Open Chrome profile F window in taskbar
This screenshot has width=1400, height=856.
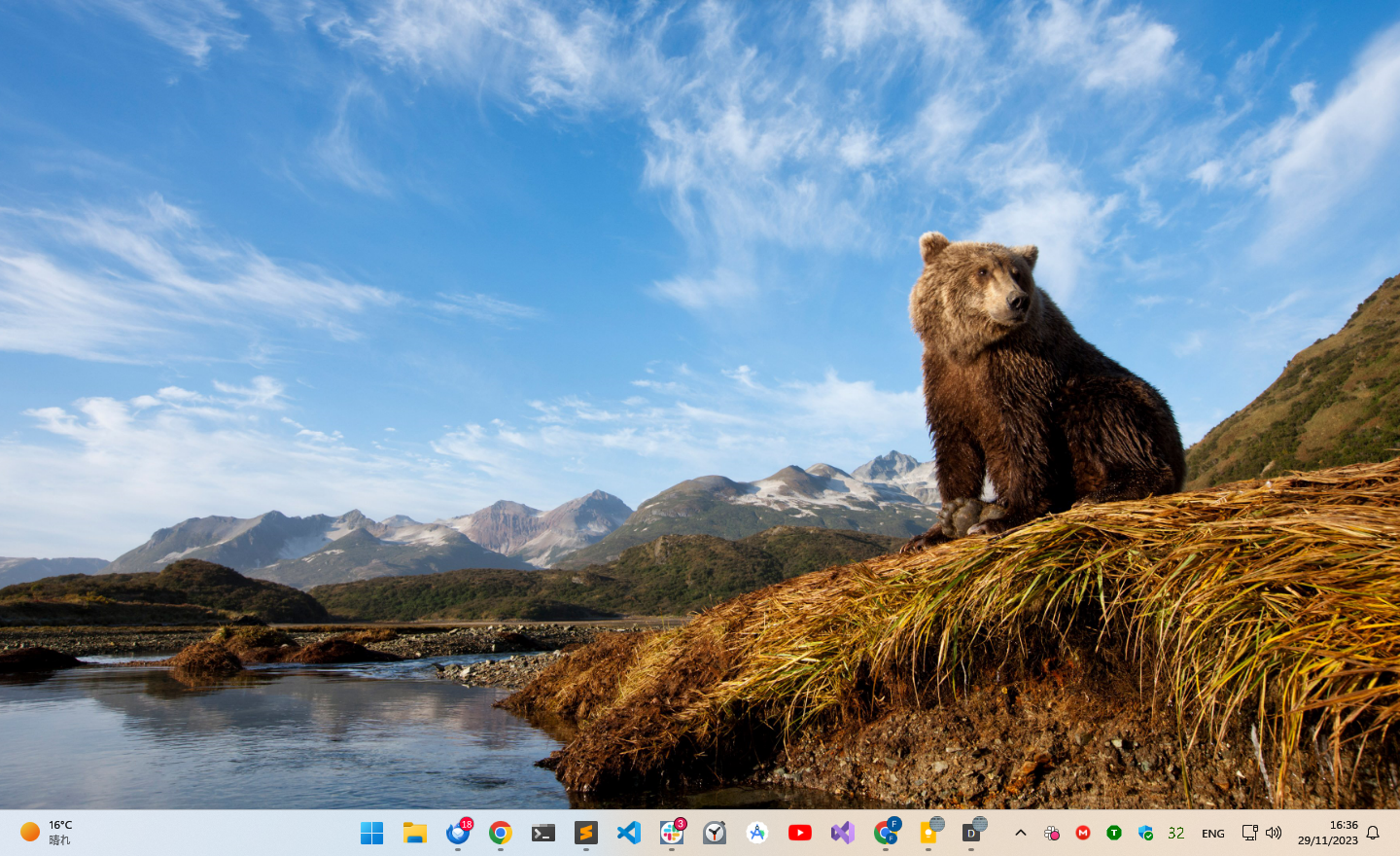tap(886, 833)
